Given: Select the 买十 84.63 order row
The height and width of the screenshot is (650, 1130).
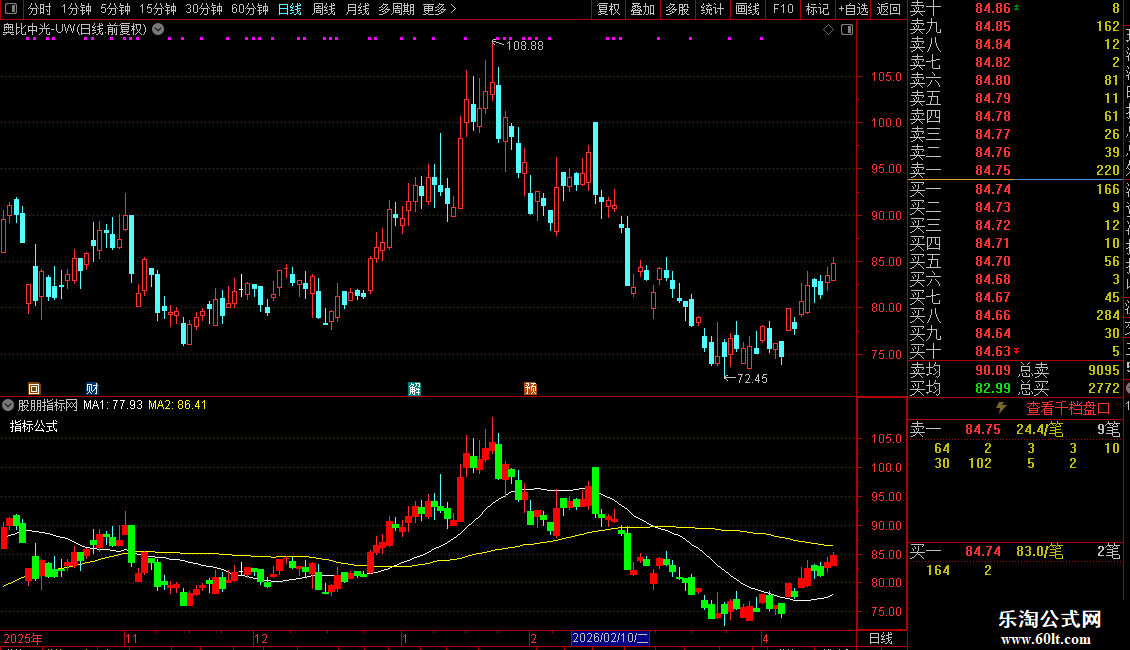Looking at the screenshot, I should (1015, 351).
